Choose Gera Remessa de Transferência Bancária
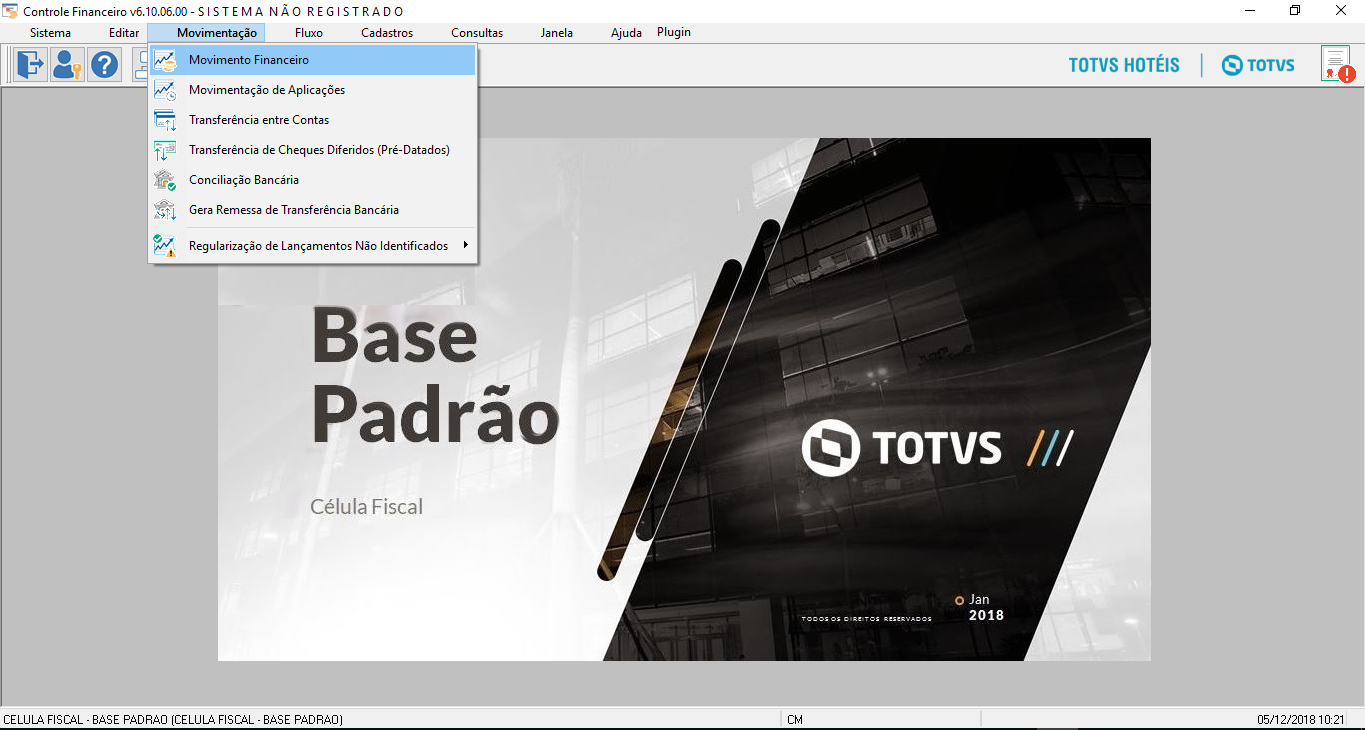 312,210
